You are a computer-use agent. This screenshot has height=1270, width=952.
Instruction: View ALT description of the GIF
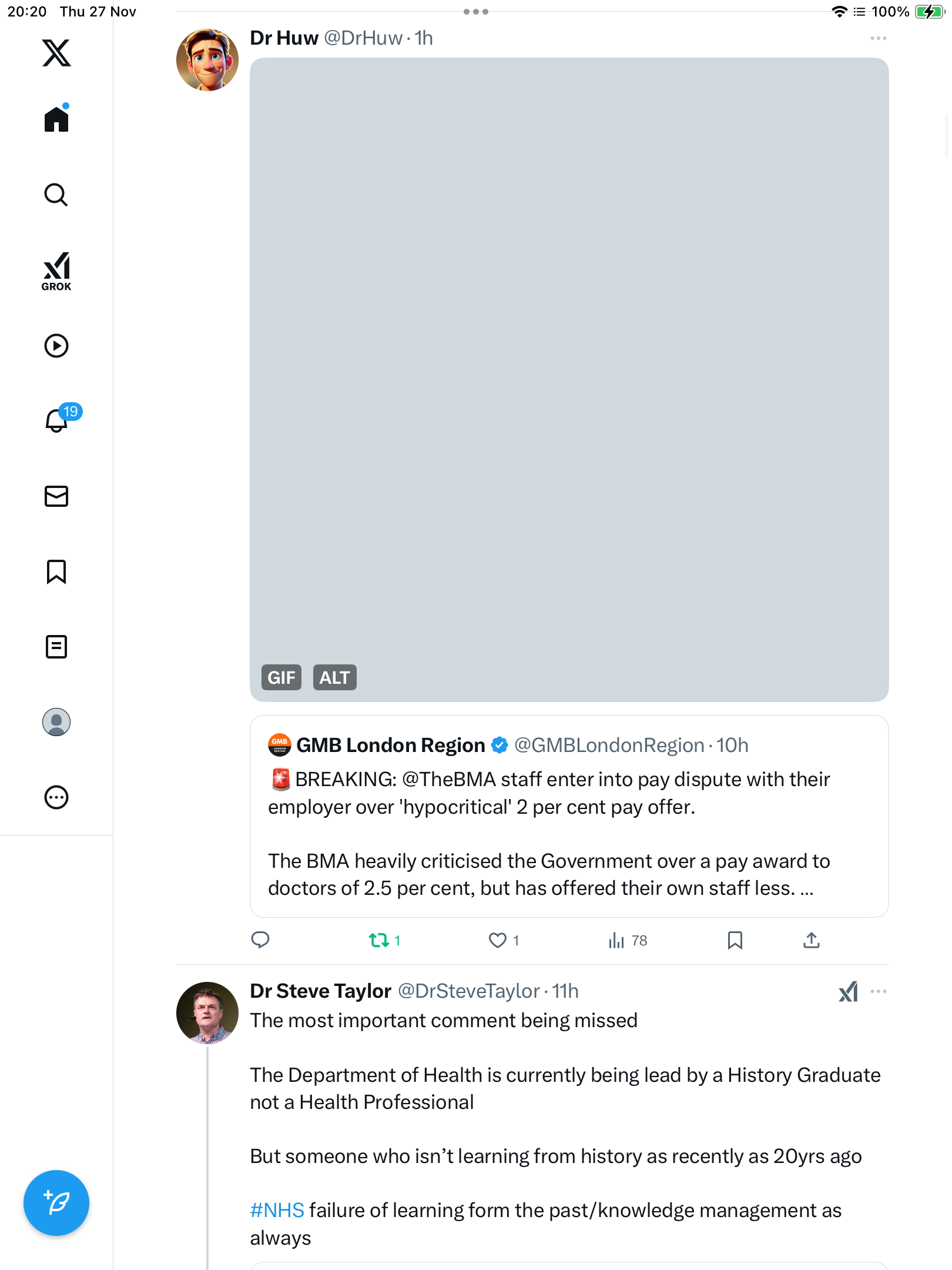point(334,677)
